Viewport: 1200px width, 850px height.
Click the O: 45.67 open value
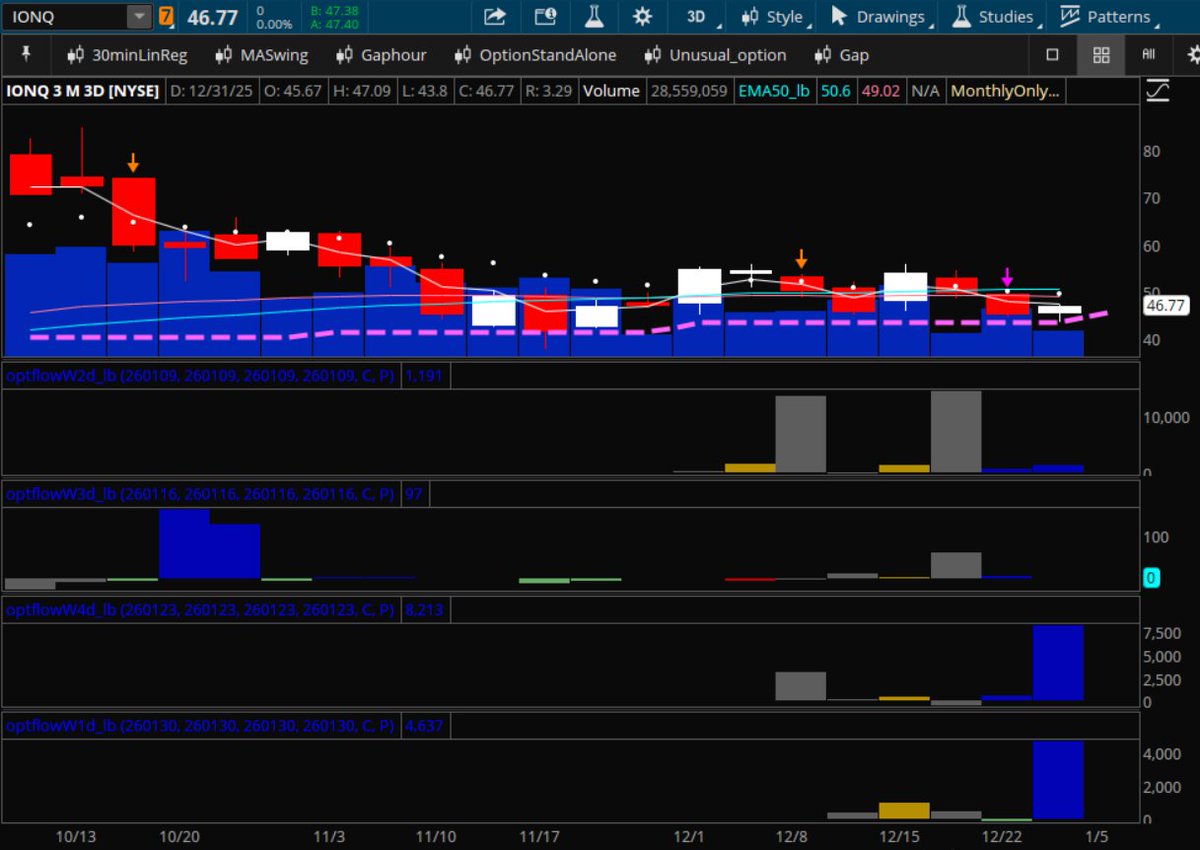click(293, 91)
